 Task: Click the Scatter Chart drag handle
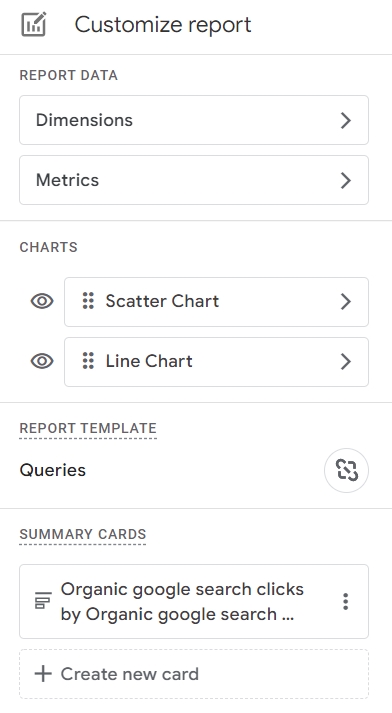(x=88, y=301)
